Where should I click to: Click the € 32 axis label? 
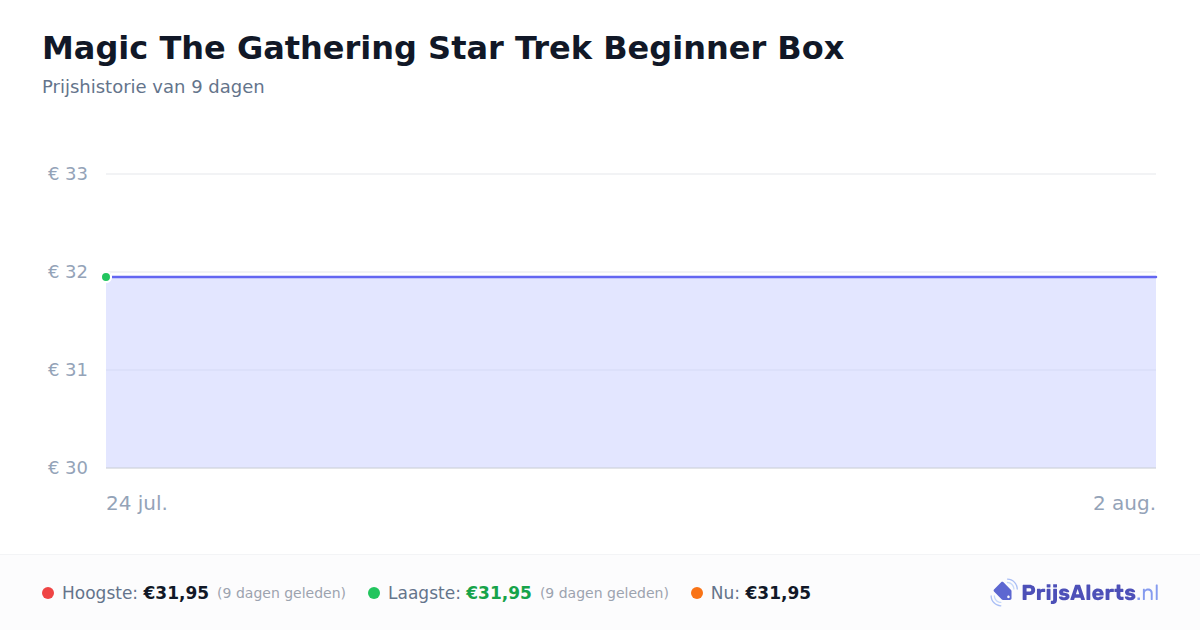point(68,272)
